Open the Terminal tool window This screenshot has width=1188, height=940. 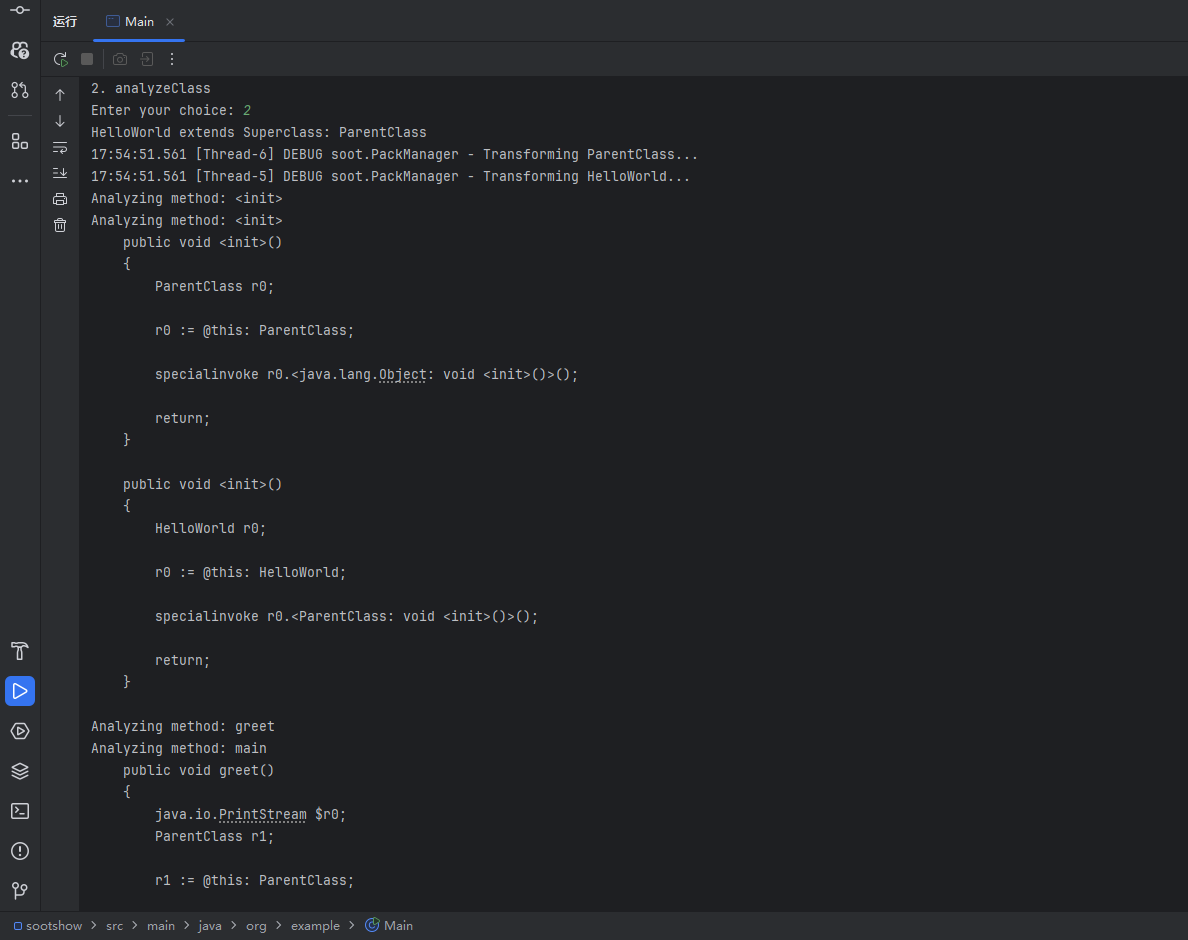coord(20,811)
